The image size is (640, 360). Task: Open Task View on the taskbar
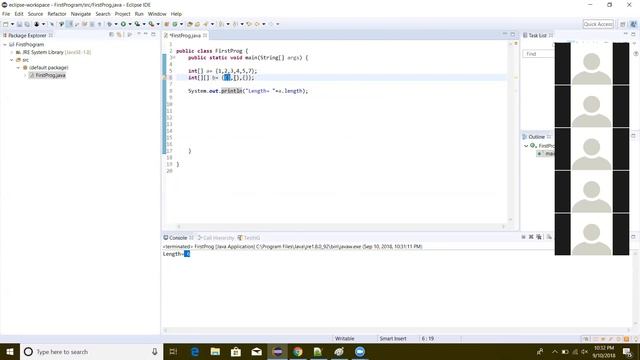click(x=173, y=351)
